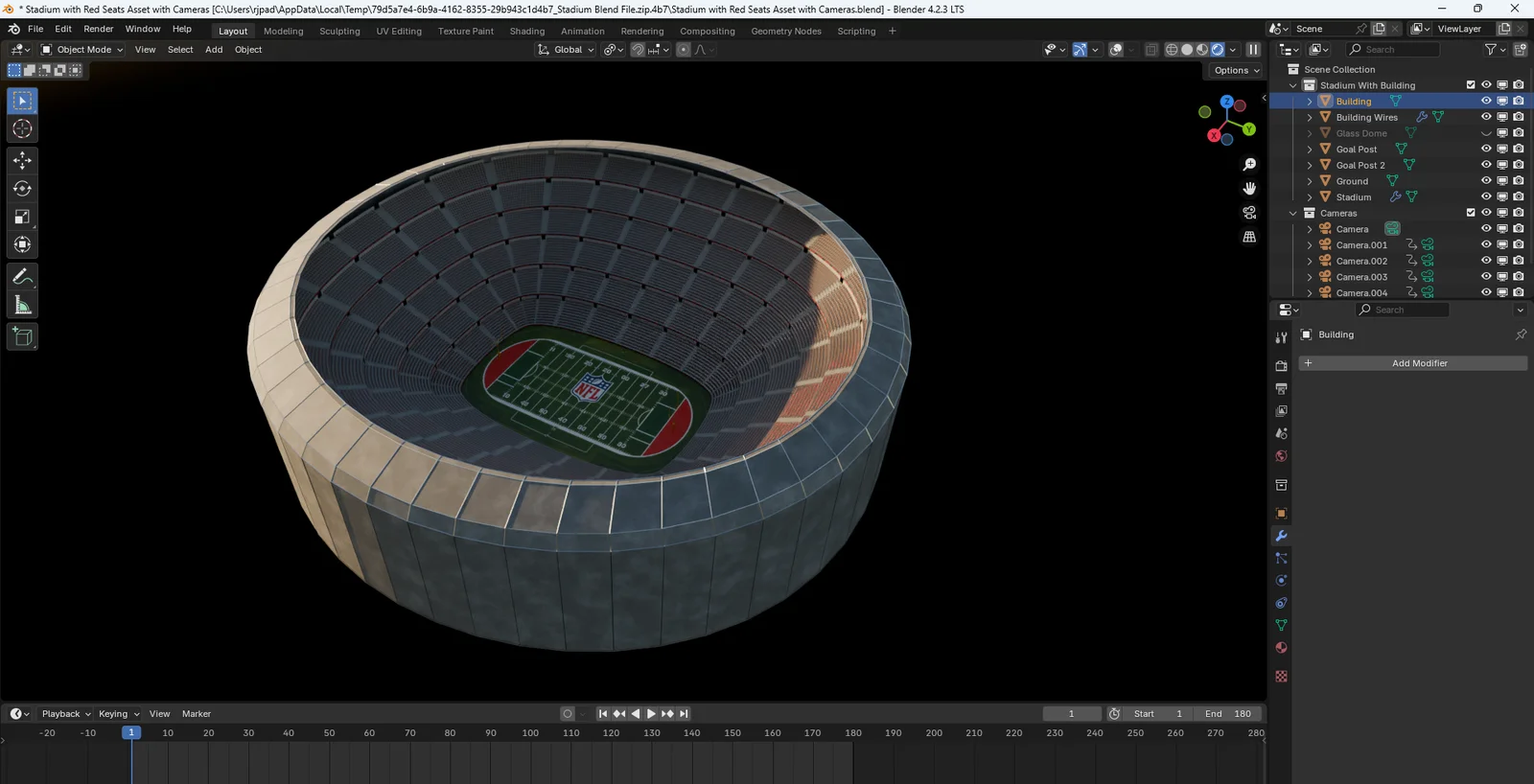Select the Add Cube tool
Screen dimensions: 1534x784
click(22, 336)
